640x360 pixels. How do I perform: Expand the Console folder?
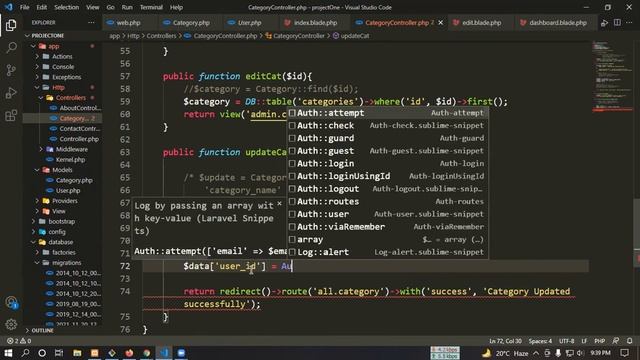click(x=63, y=67)
